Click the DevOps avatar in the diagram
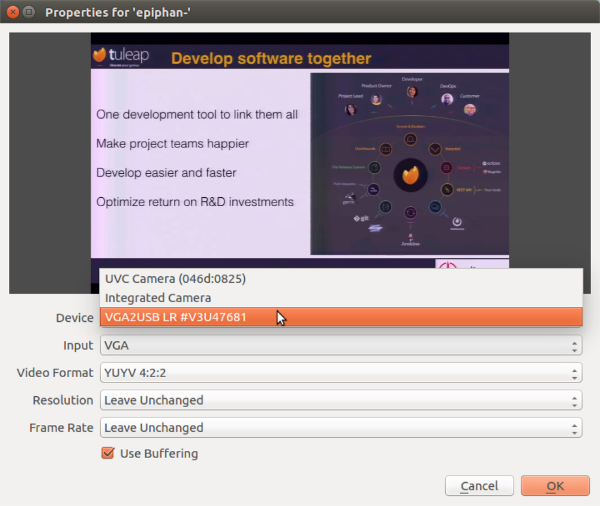 (x=447, y=98)
